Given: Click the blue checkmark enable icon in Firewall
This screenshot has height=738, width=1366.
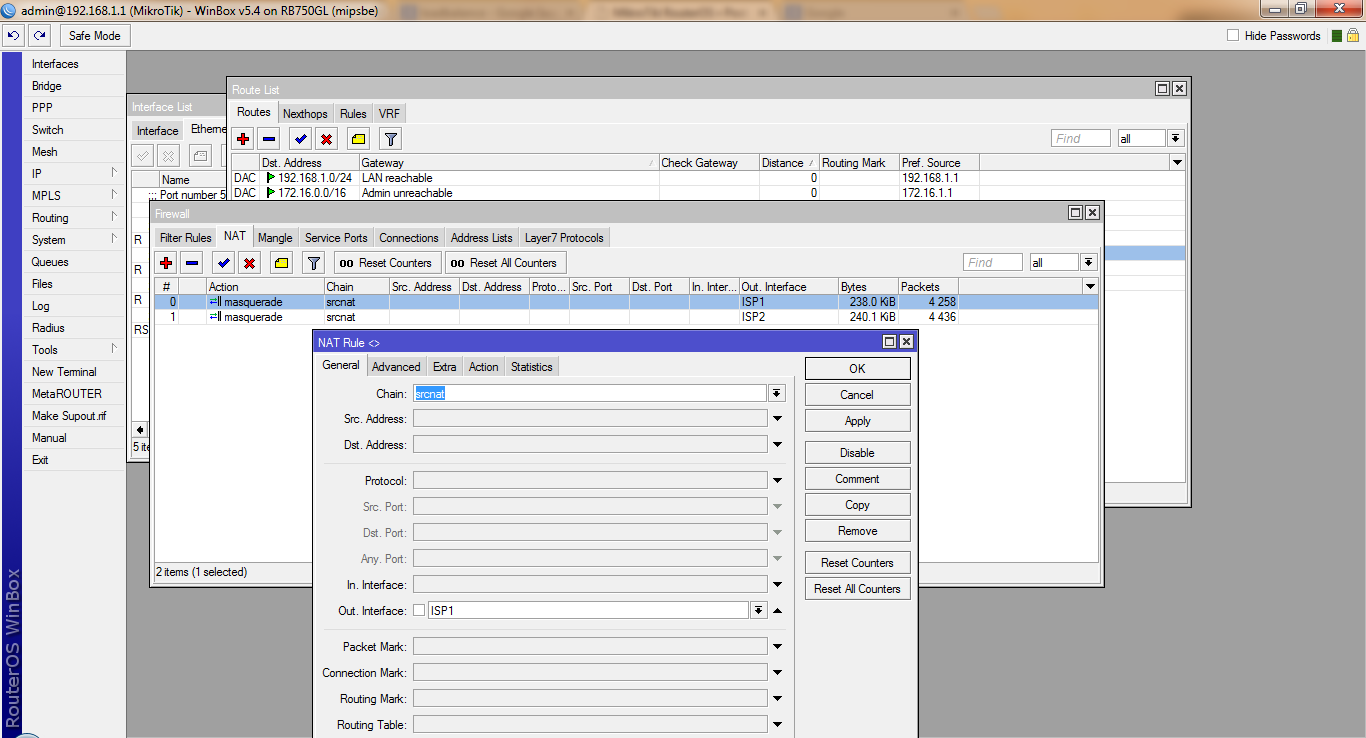Looking at the screenshot, I should click(x=224, y=263).
